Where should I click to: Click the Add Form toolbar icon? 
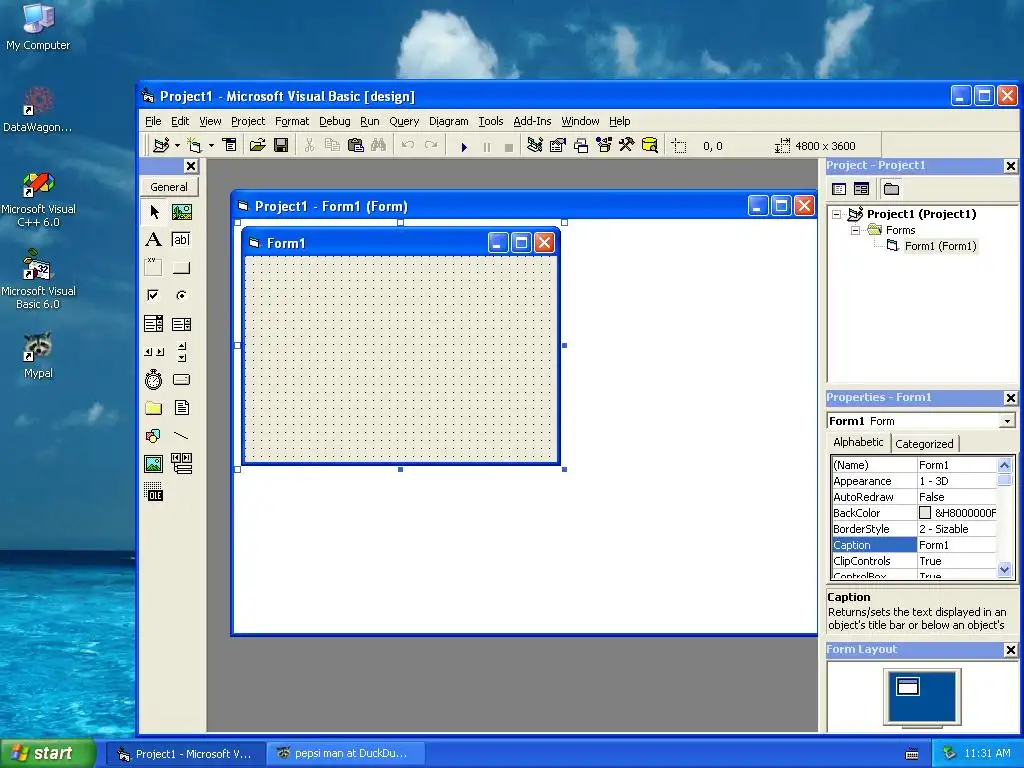click(x=195, y=145)
